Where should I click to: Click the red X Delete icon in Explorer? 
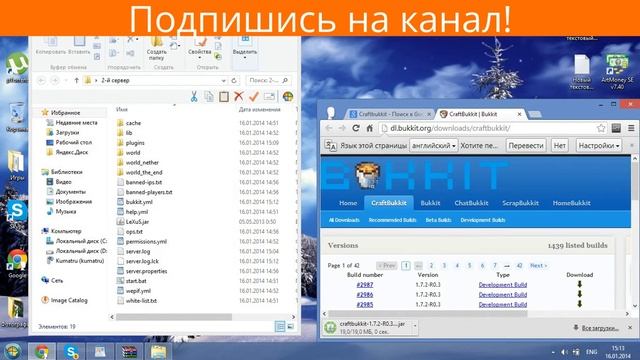point(239,96)
